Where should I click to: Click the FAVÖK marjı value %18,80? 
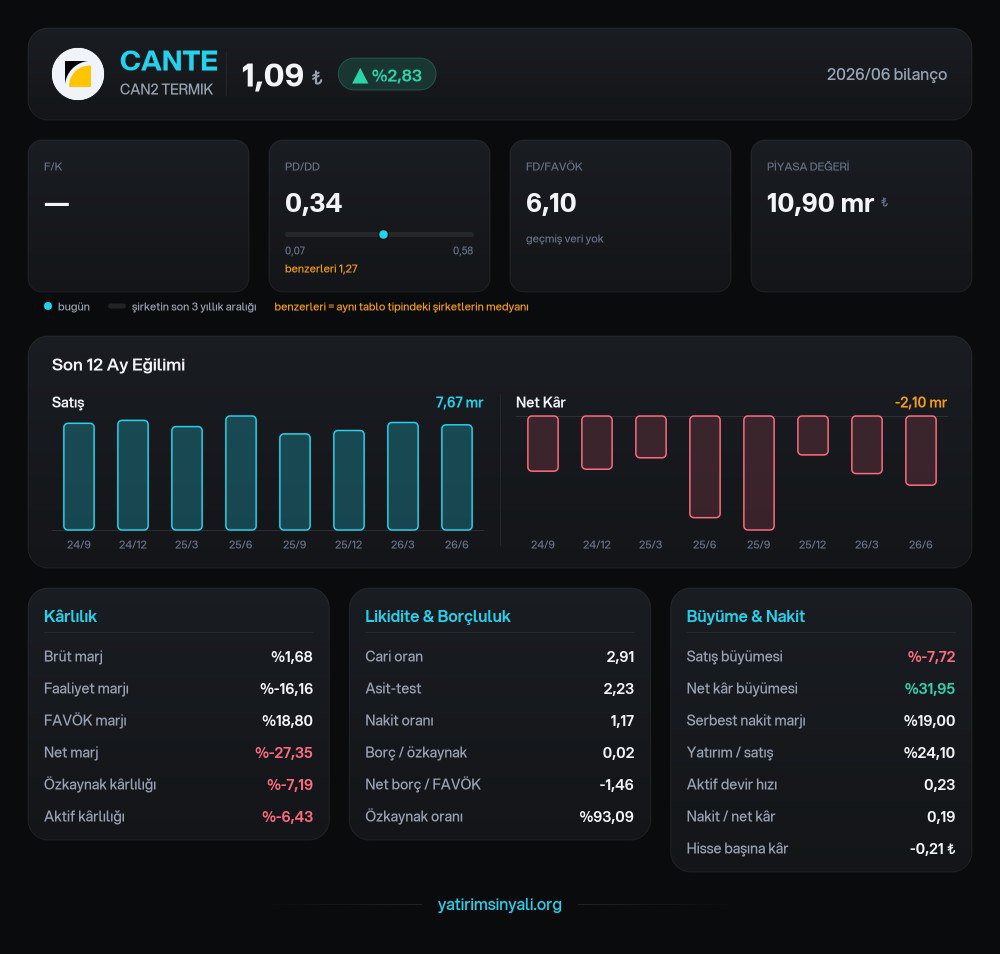(287, 721)
